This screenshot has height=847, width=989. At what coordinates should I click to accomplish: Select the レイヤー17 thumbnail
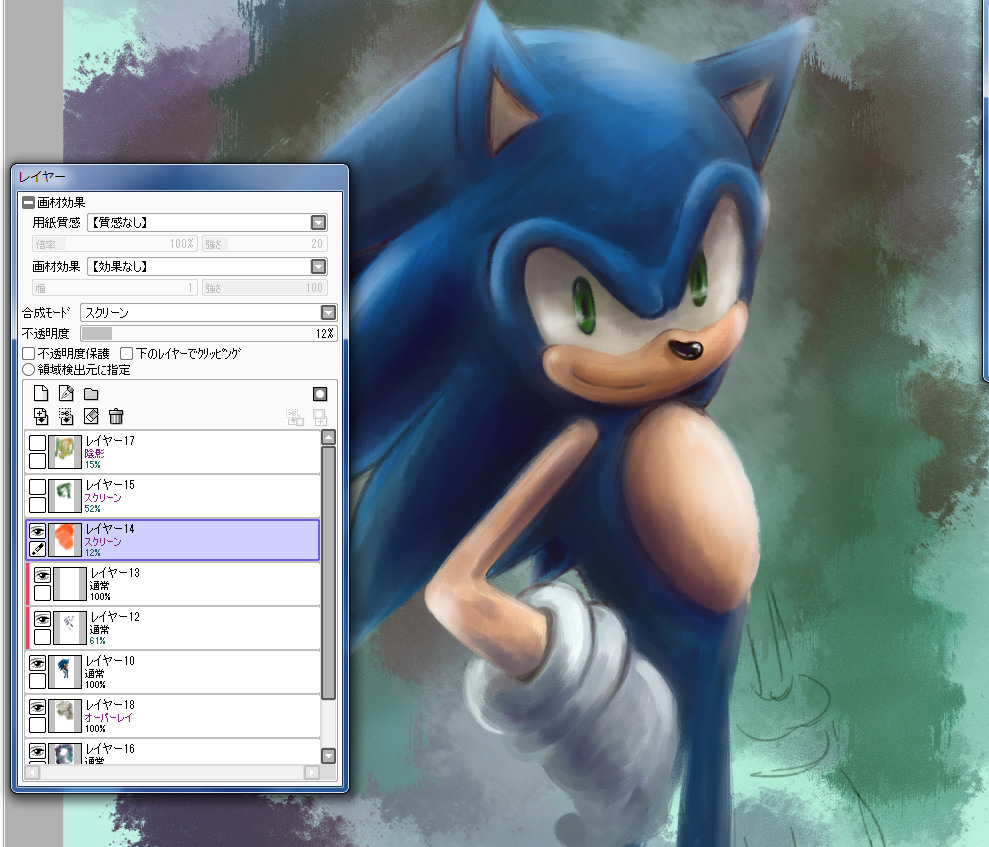click(x=65, y=452)
